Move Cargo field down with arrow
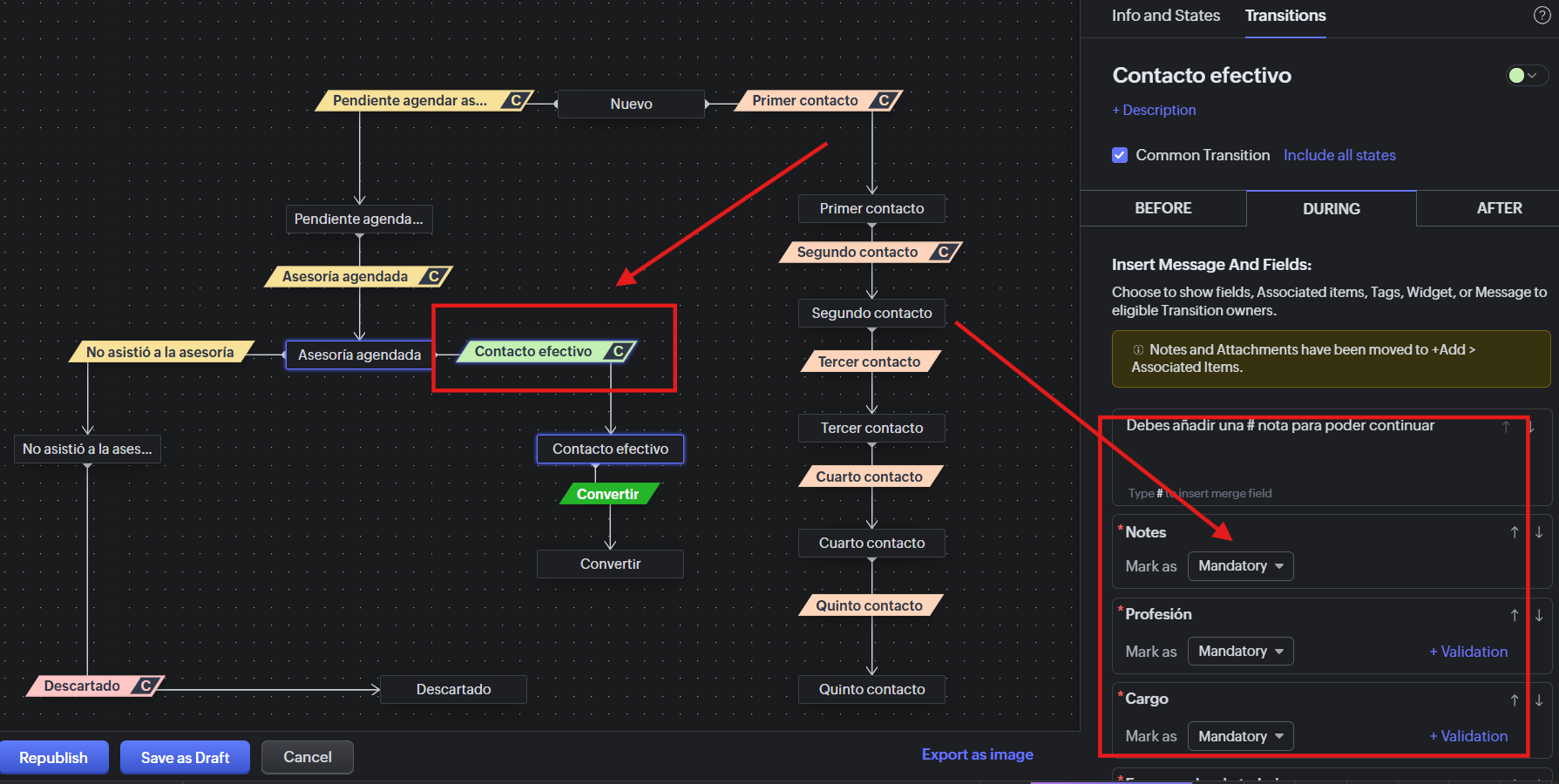Image resolution: width=1559 pixels, height=784 pixels. (1539, 700)
